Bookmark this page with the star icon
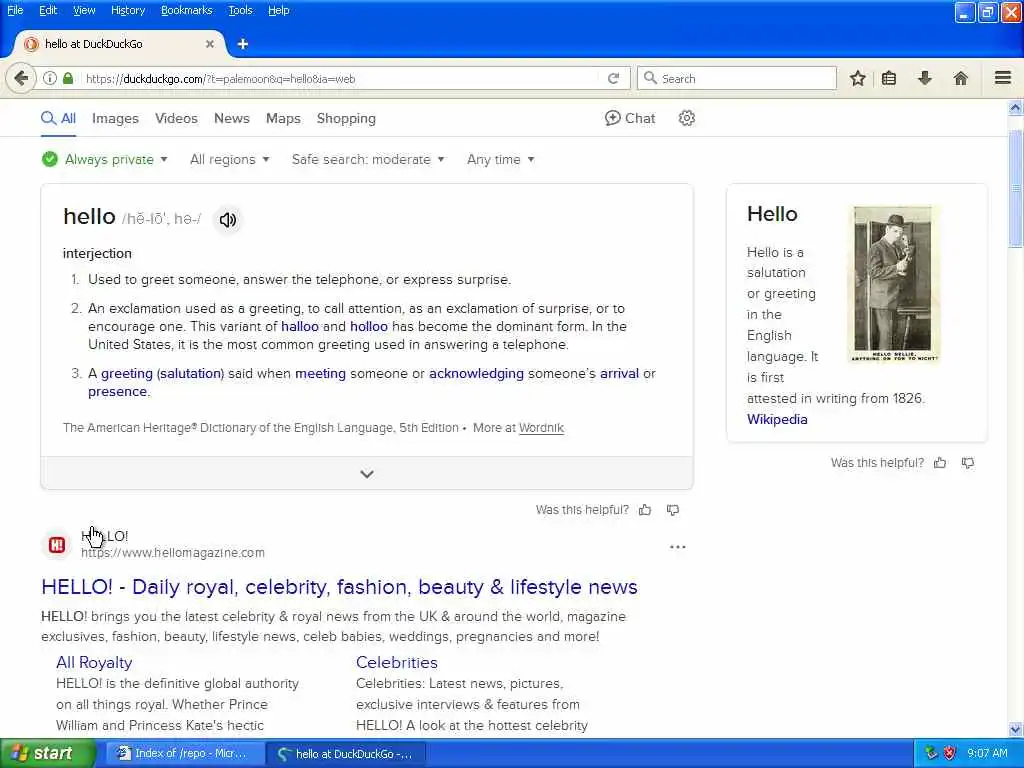Image resolution: width=1024 pixels, height=768 pixels. (x=857, y=78)
